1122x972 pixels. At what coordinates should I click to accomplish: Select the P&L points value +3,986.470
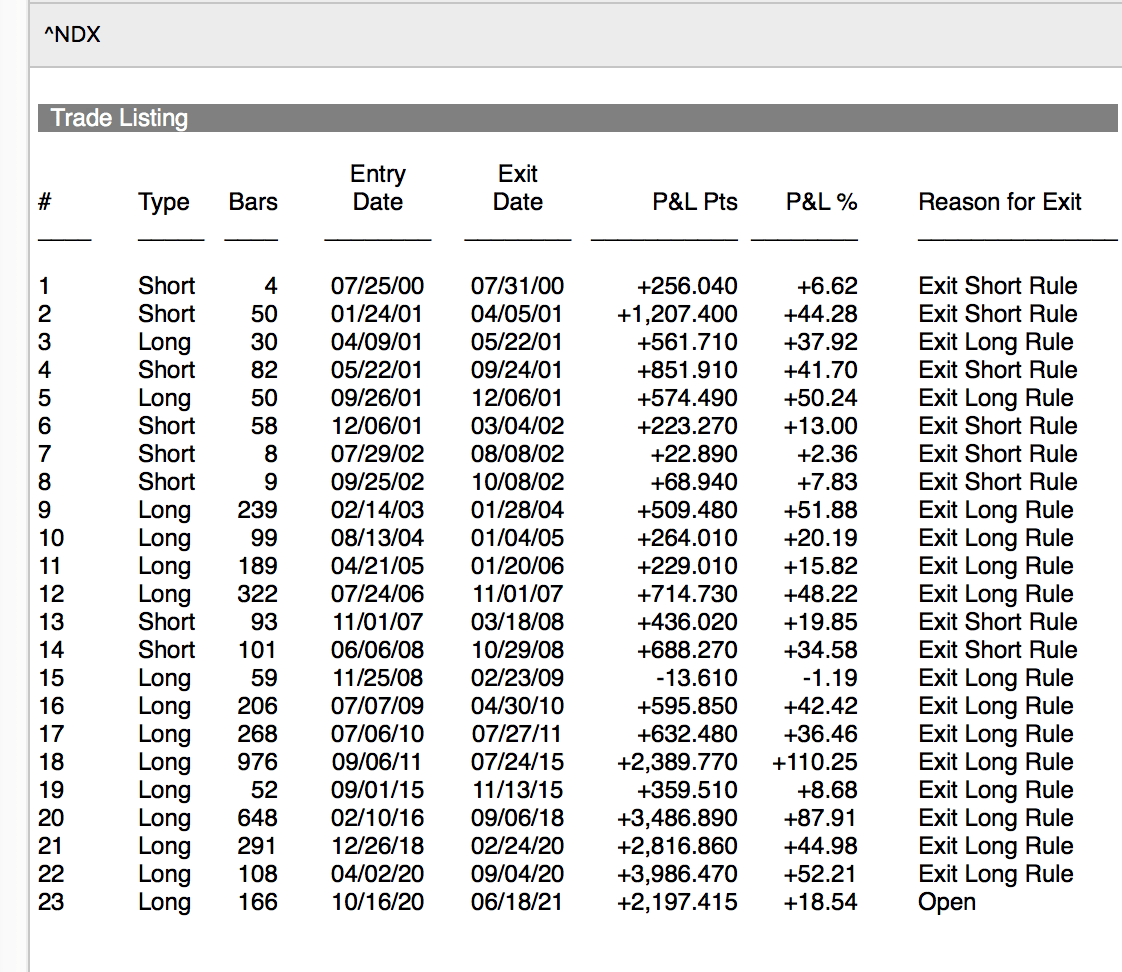coord(677,874)
